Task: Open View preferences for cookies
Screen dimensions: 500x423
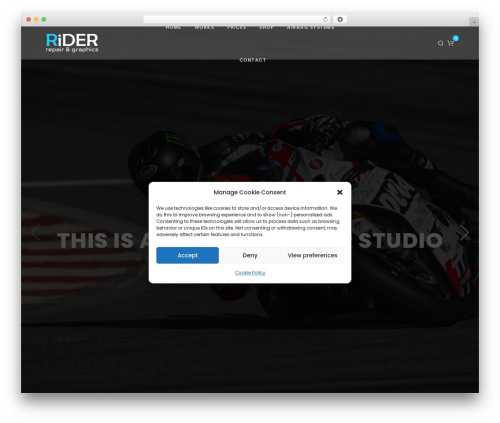Action: (x=312, y=255)
